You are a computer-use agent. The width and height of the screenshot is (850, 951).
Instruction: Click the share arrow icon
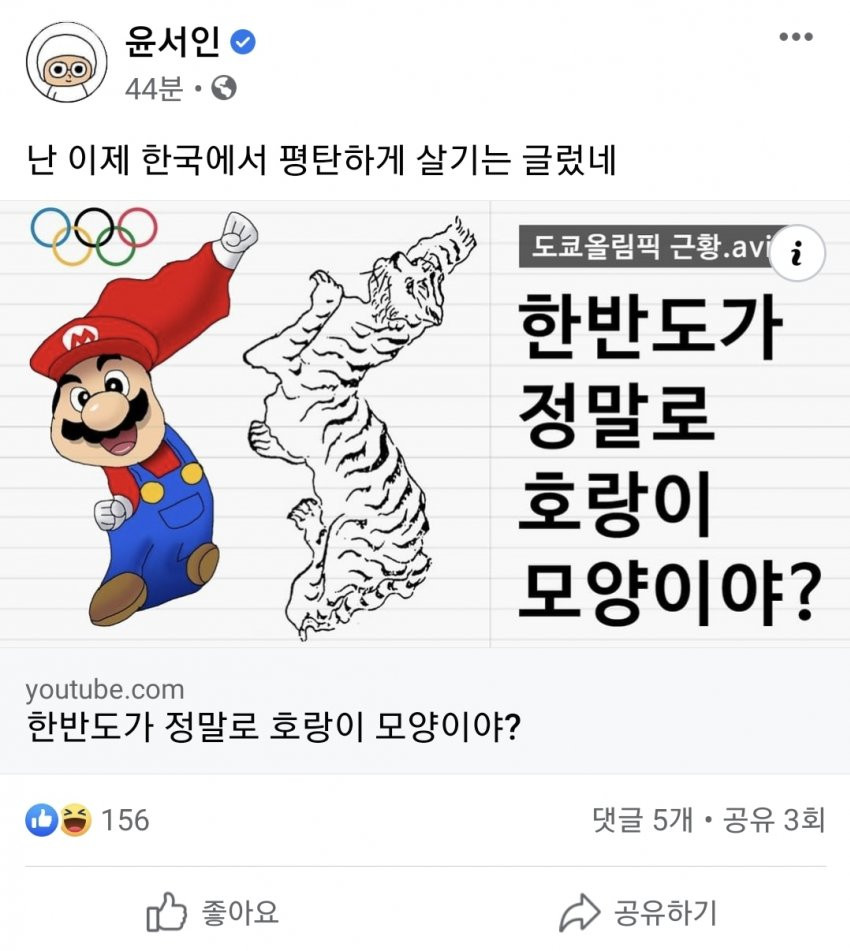coord(579,912)
